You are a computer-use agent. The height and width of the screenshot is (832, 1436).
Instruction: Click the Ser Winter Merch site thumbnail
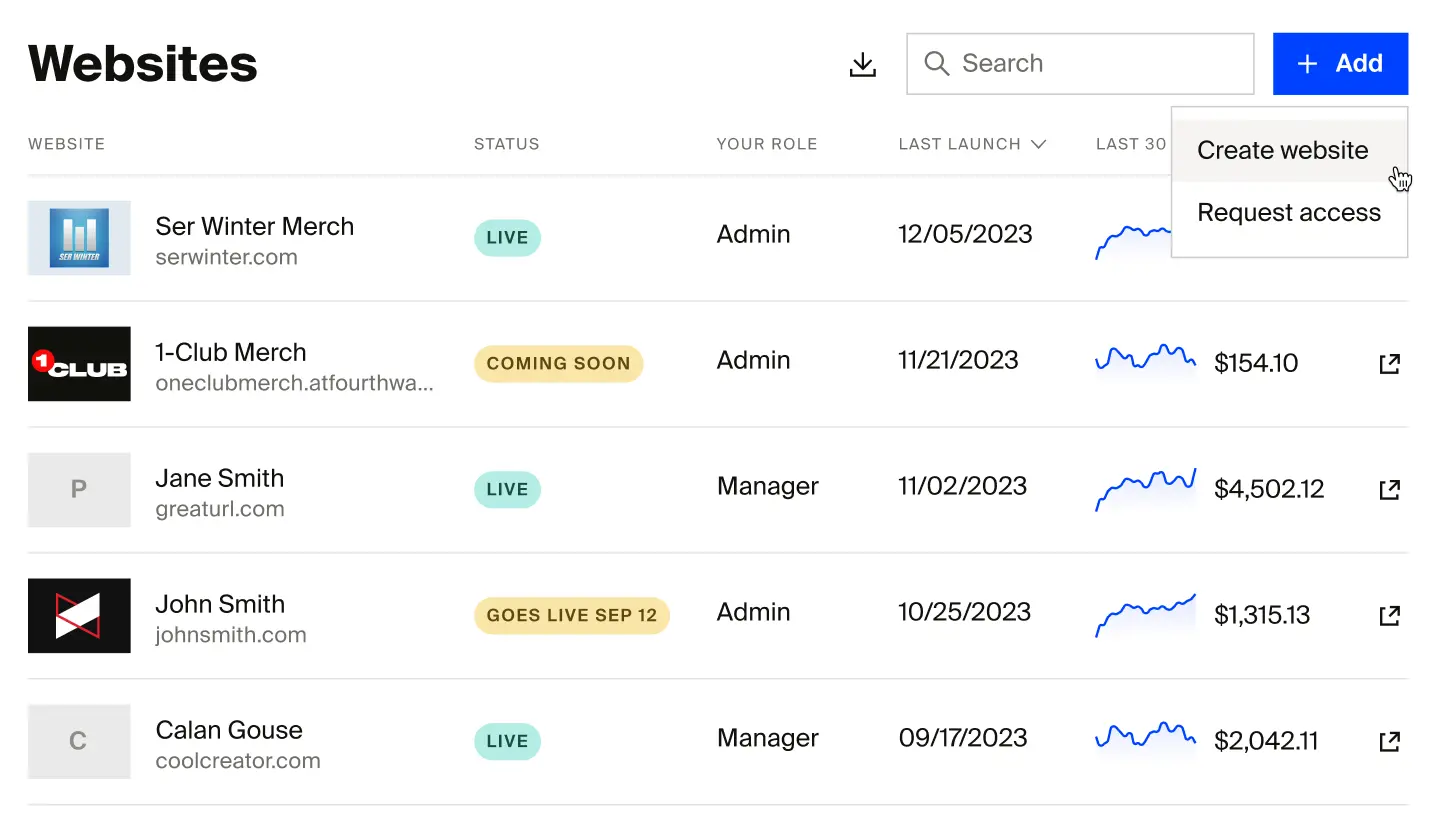[x=79, y=238]
